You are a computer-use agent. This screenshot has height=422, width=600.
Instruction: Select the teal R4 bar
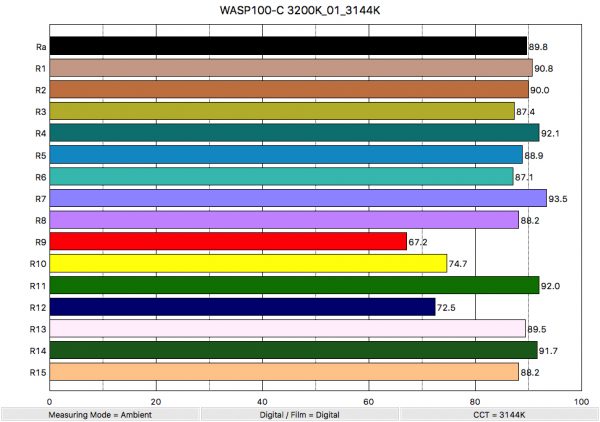click(x=294, y=133)
